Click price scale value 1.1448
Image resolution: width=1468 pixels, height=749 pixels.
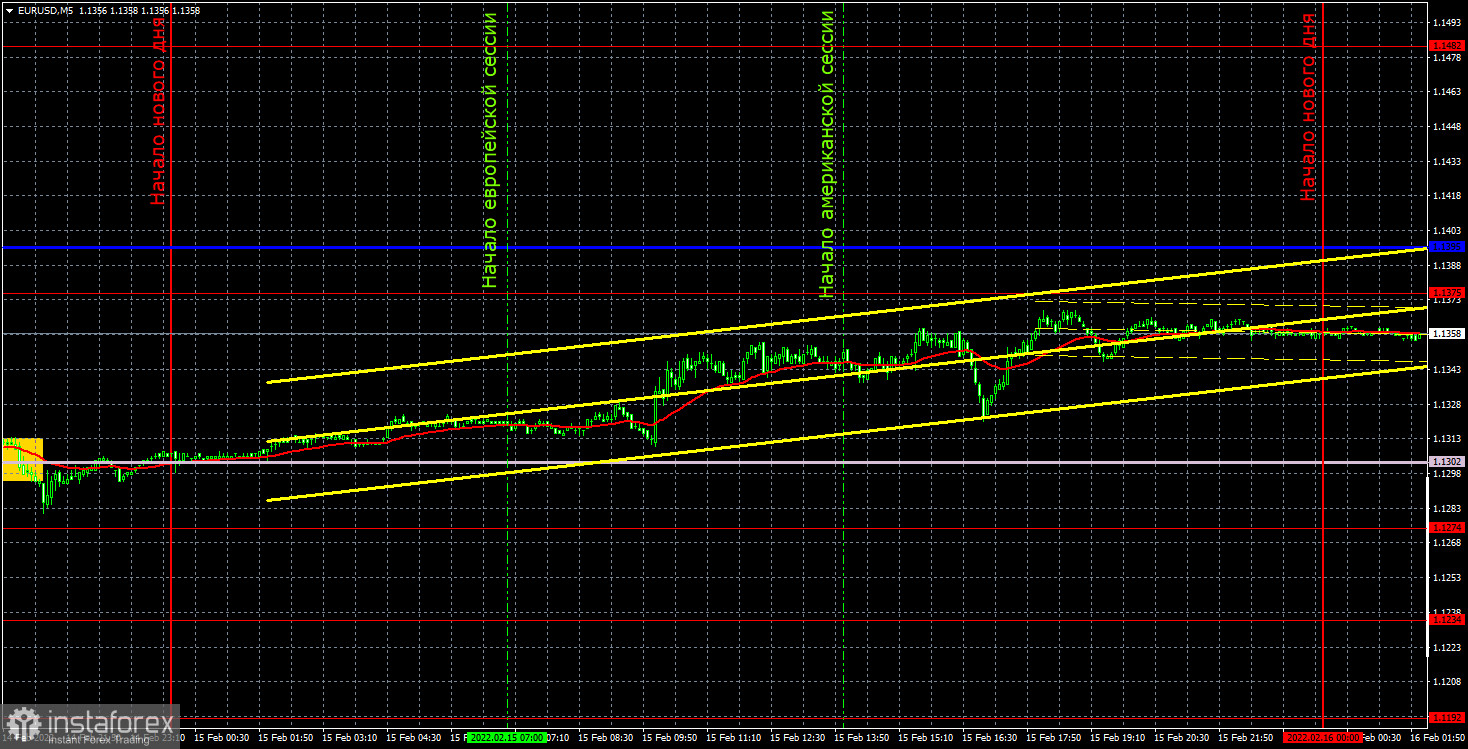(1447, 126)
